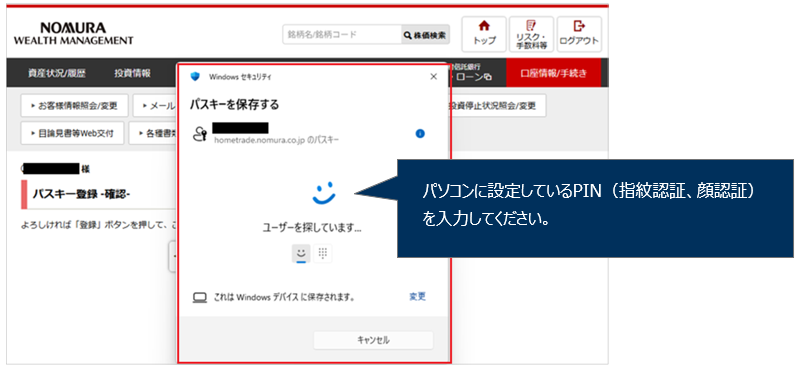798x370 pixels.
Task: Click the ログアウト logout icon button
Action: point(579,34)
